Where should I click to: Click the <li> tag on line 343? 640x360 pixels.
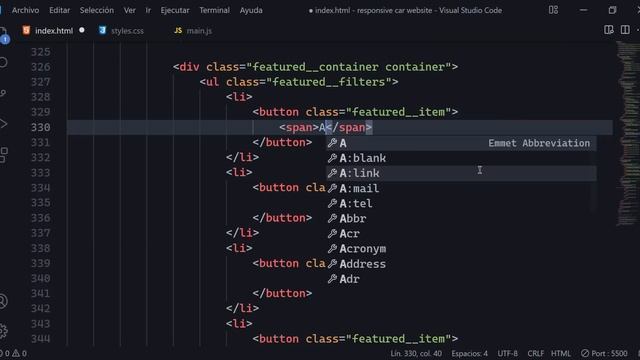coord(239,324)
